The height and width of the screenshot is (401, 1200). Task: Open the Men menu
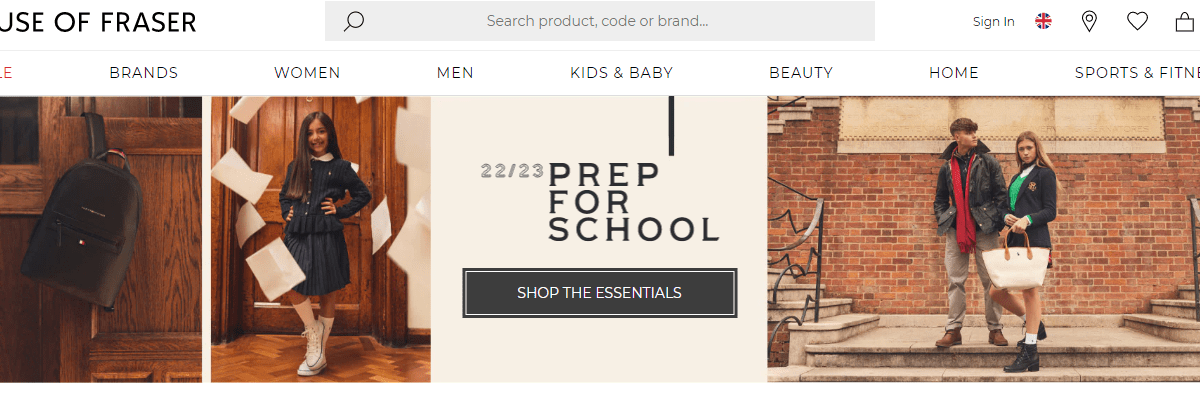tap(455, 73)
